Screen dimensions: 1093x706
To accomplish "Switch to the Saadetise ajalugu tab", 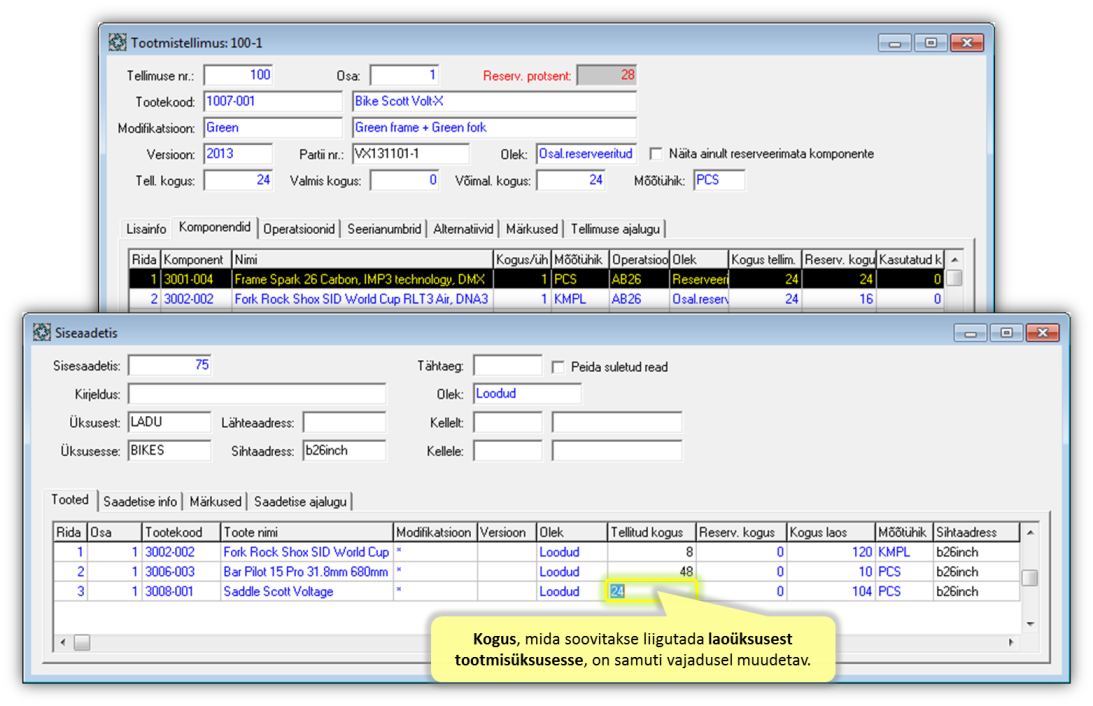I will (x=300, y=501).
